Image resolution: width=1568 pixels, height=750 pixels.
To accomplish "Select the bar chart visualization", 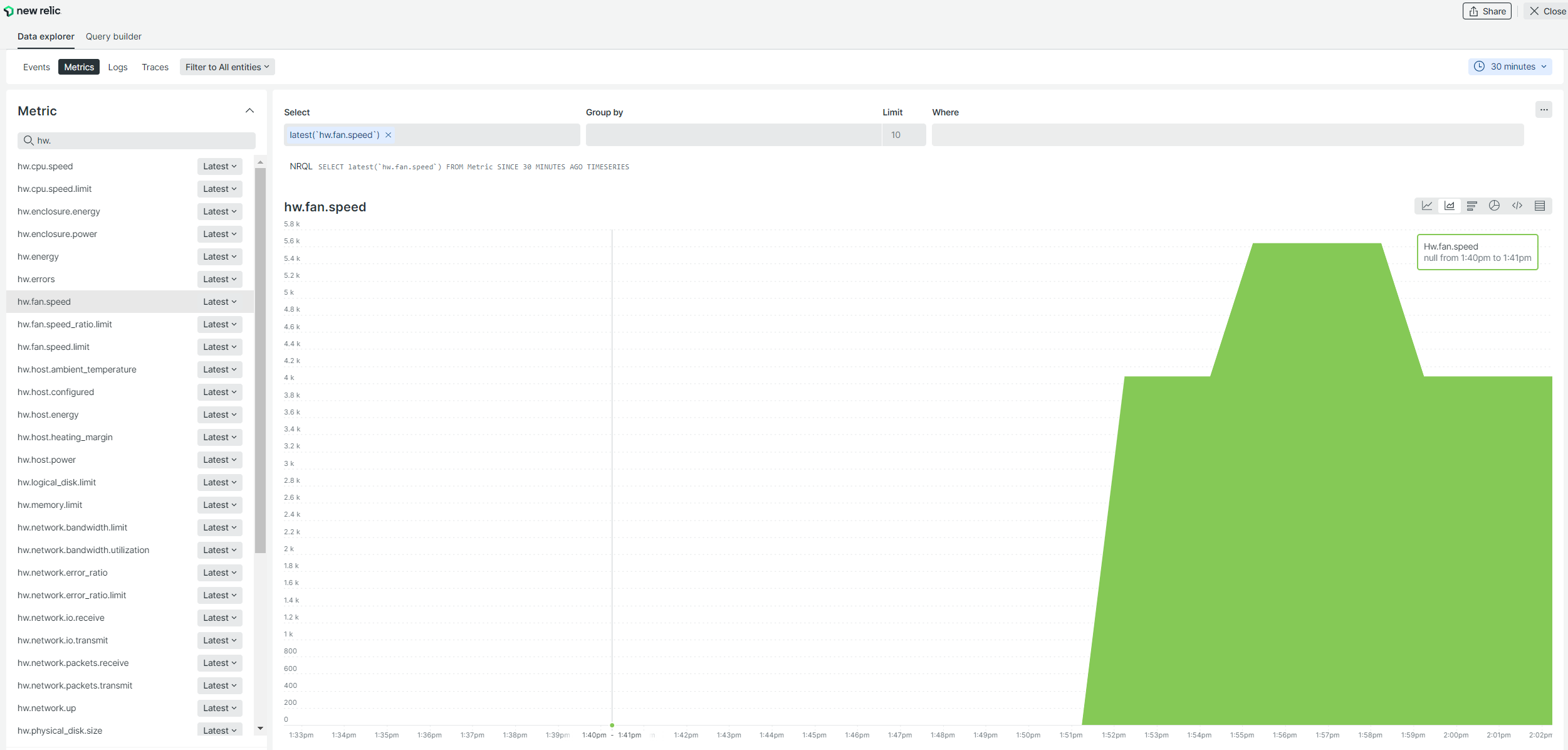I will point(1472,205).
